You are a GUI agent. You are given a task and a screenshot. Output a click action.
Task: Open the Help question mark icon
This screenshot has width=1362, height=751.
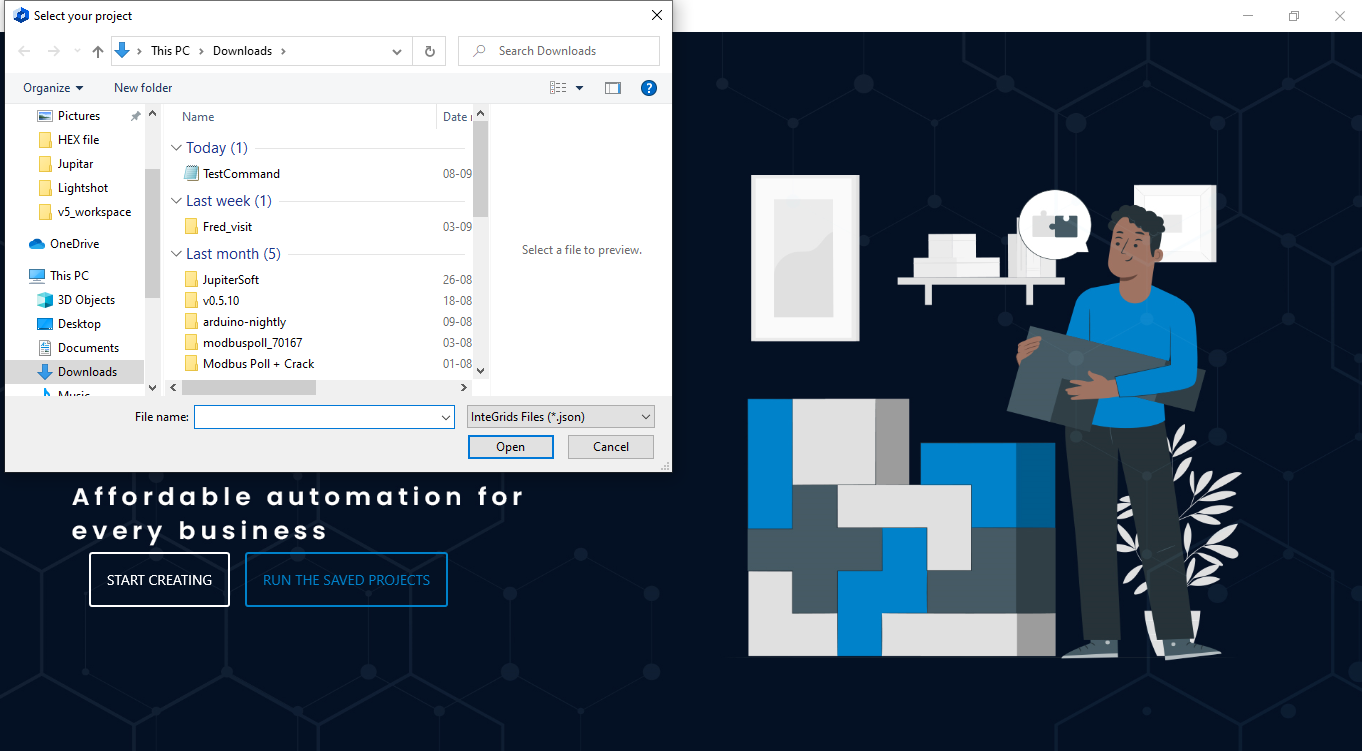pos(648,88)
